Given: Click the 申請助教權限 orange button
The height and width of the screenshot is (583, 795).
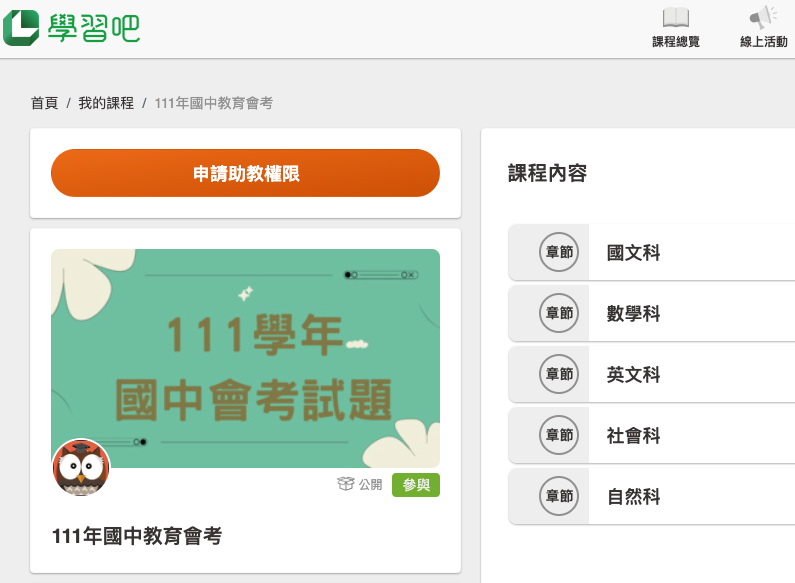Looking at the screenshot, I should pos(245,173).
